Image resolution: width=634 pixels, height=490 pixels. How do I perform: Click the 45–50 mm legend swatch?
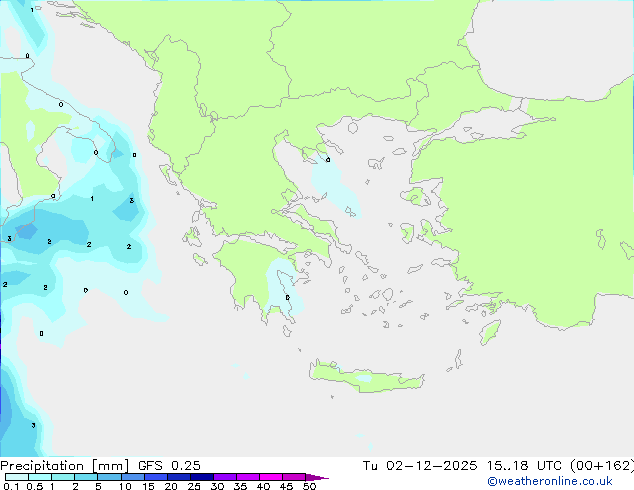(294, 477)
